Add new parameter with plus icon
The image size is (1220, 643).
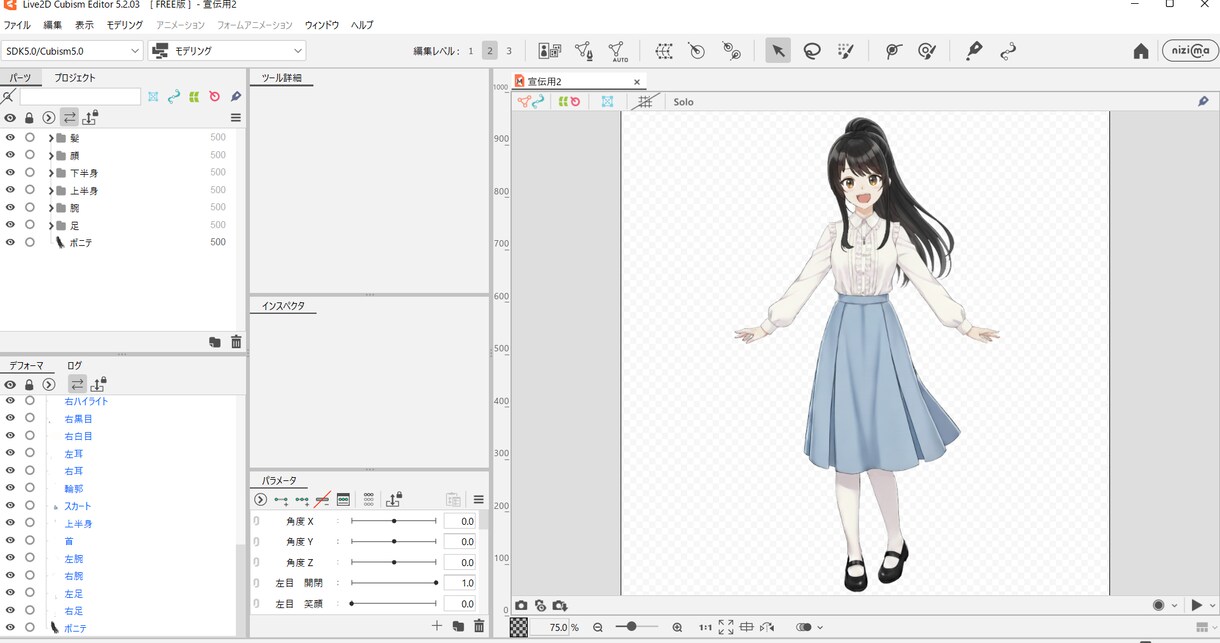tap(437, 626)
